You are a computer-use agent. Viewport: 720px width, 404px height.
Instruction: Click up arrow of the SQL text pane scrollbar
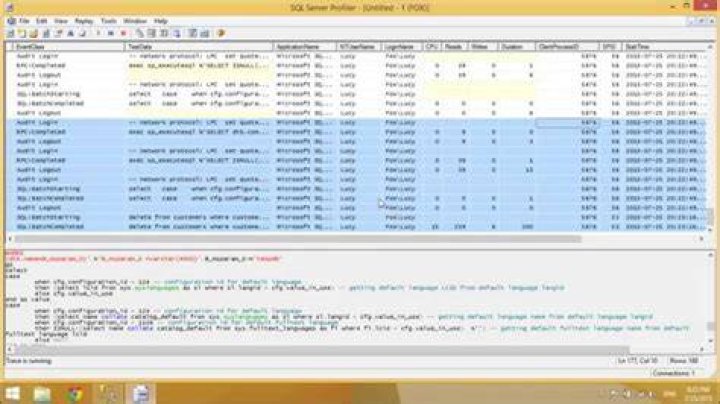pos(710,255)
